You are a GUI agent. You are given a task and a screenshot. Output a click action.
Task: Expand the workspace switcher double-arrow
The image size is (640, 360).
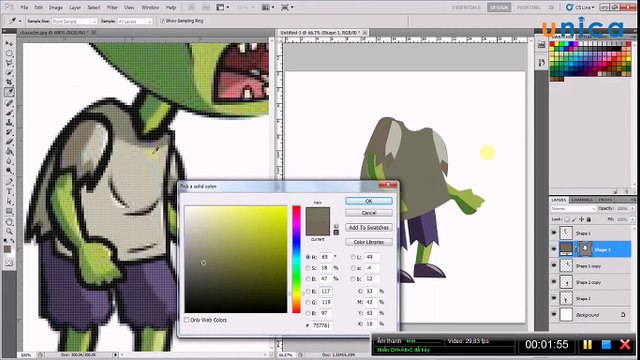(551, 7)
